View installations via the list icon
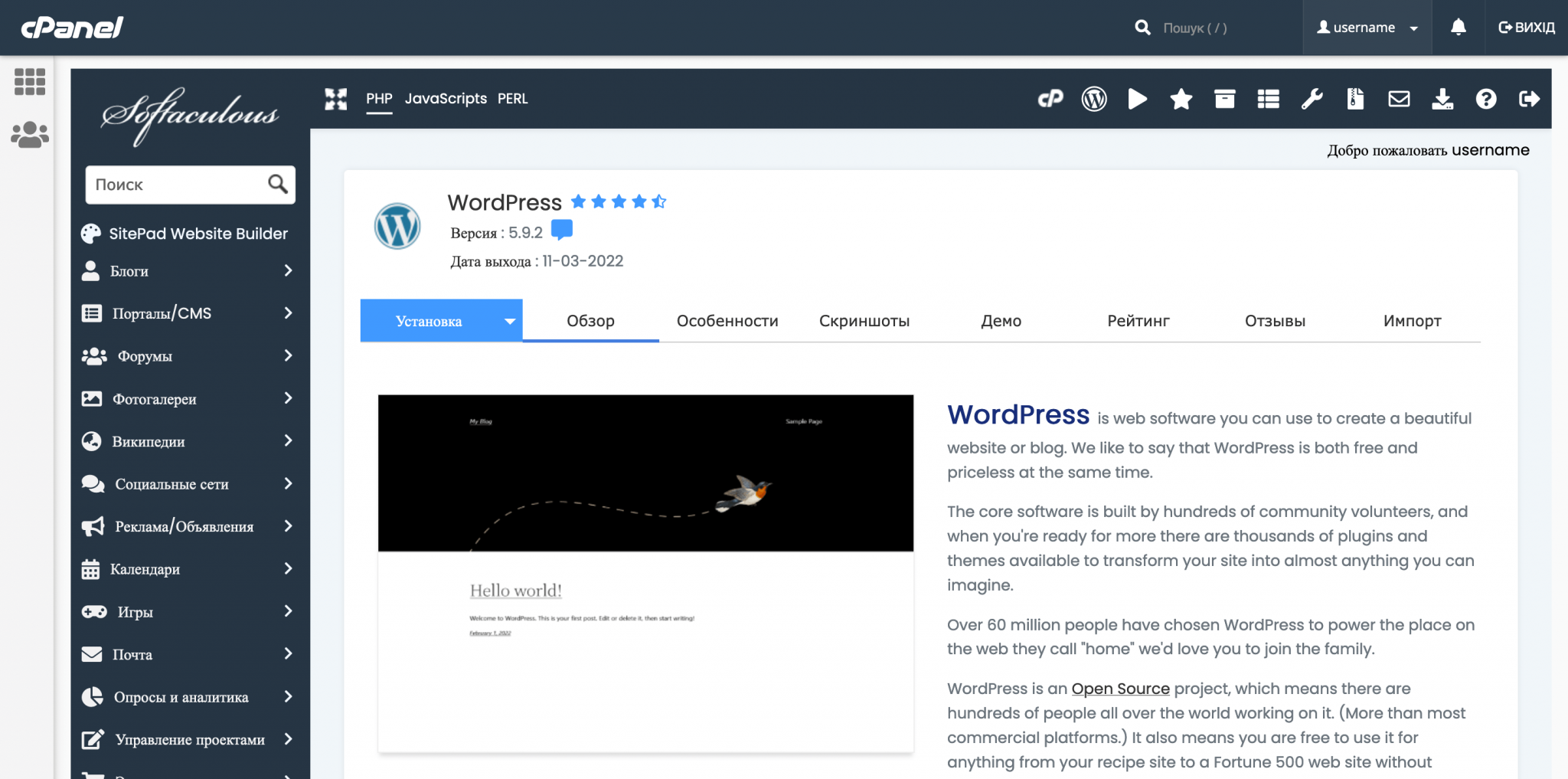The width and height of the screenshot is (1568, 779). (x=1267, y=98)
